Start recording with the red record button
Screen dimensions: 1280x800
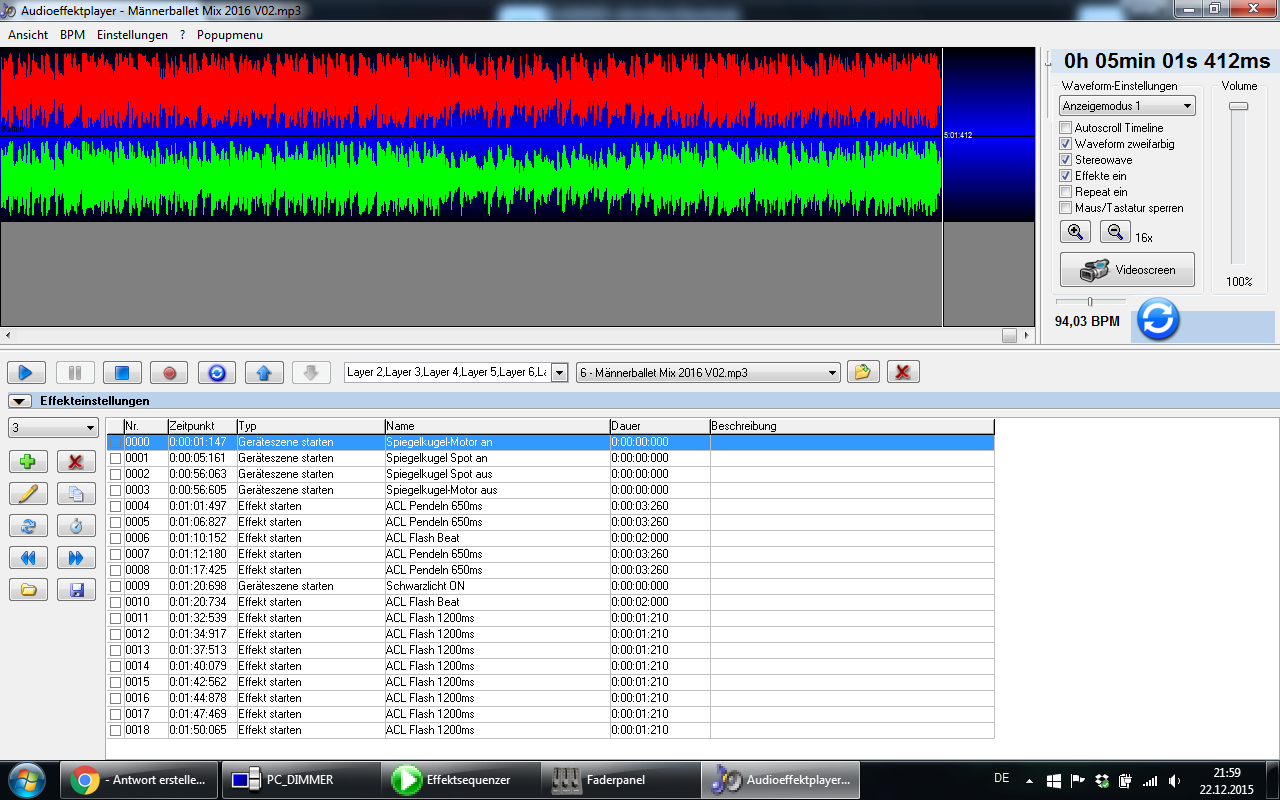tap(168, 371)
